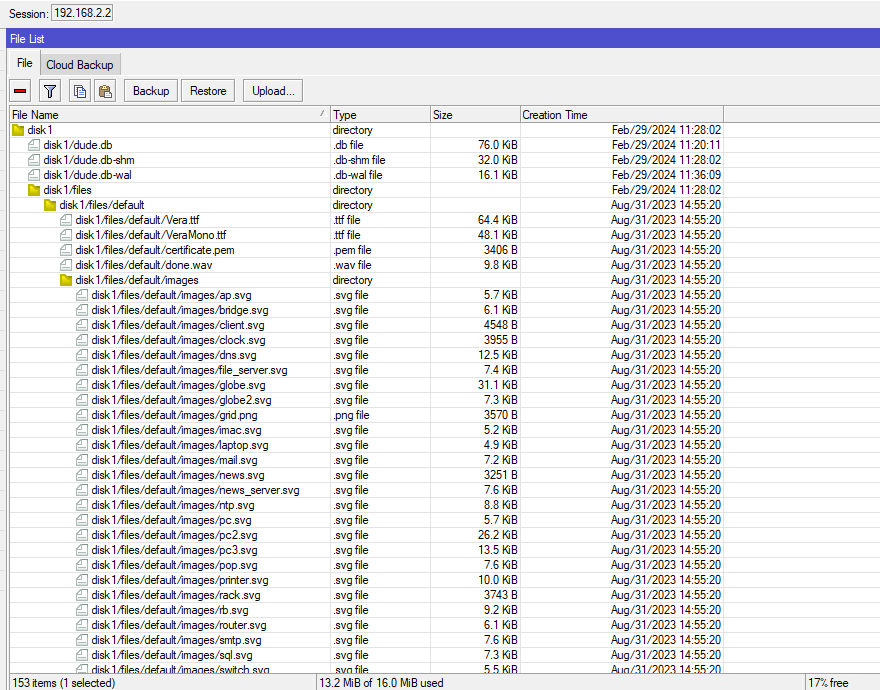This screenshot has height=690, width=880.
Task: Click file icon beside VeraMono.ttf
Action: pos(66,235)
